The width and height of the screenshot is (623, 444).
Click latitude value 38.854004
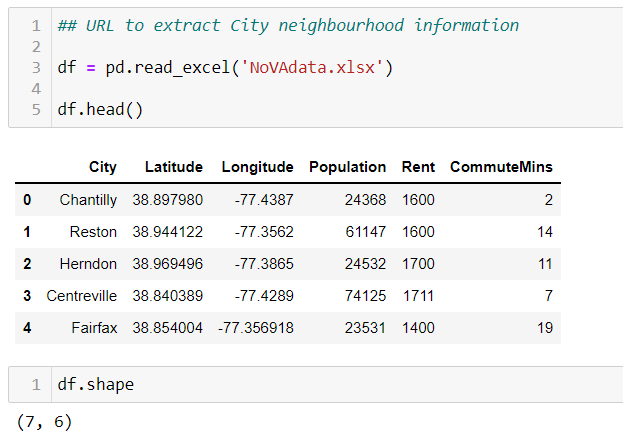point(168,328)
